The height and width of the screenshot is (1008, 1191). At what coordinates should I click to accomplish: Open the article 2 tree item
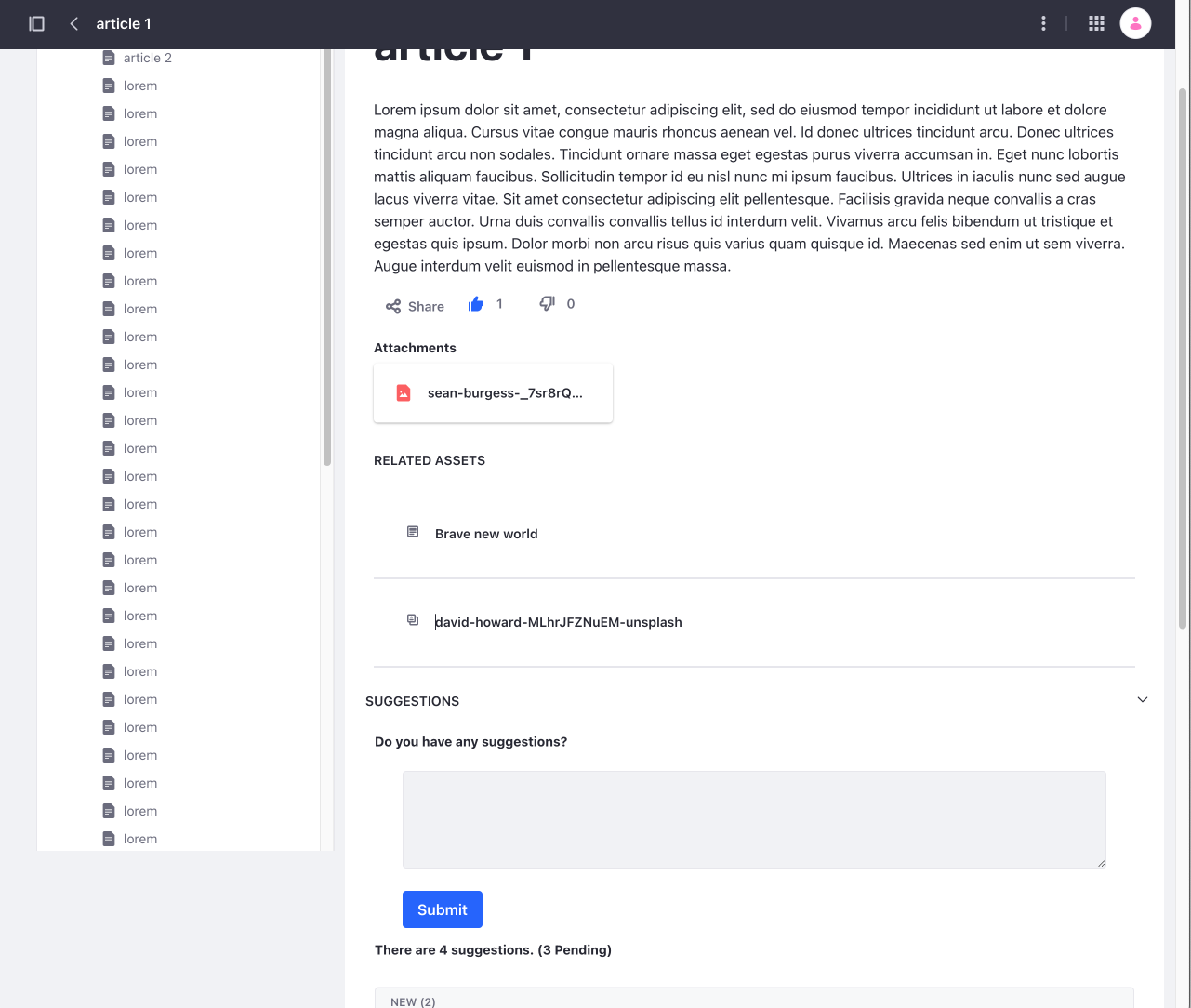coord(148,58)
